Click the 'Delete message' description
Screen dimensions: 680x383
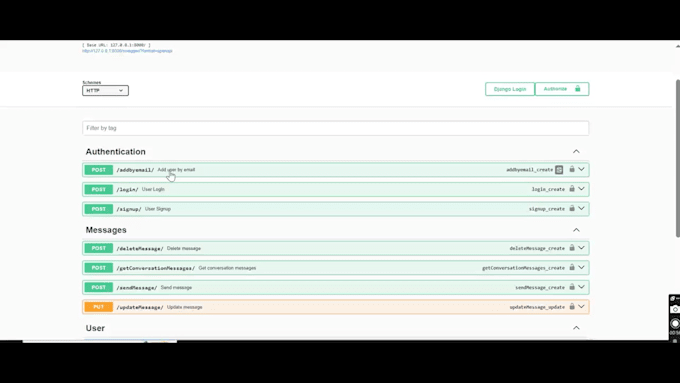click(x=184, y=248)
